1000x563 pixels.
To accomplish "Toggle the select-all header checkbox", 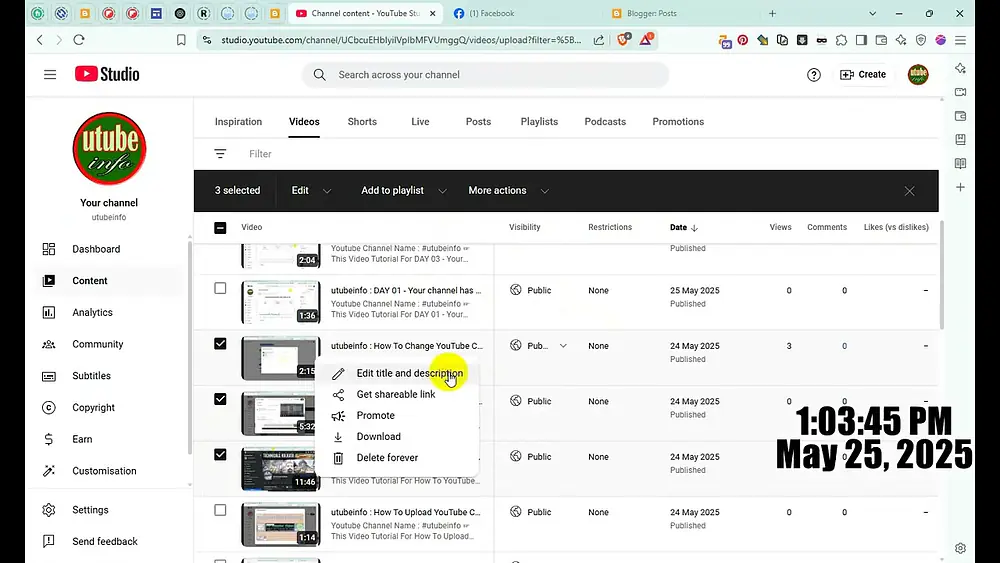I will click(x=220, y=228).
